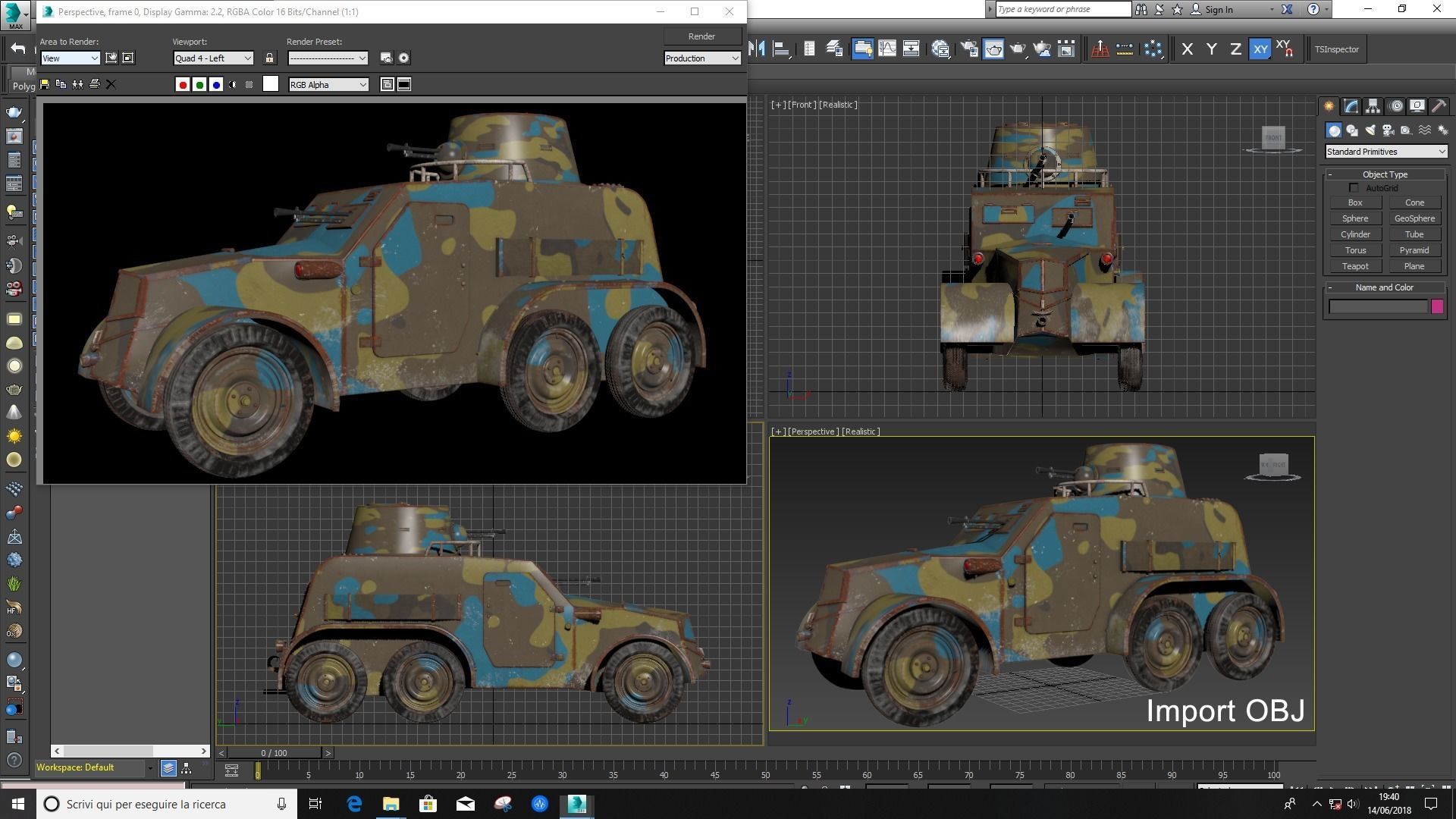1456x819 pixels.
Task: Switch to the Modify panel tab
Action: [x=1351, y=106]
